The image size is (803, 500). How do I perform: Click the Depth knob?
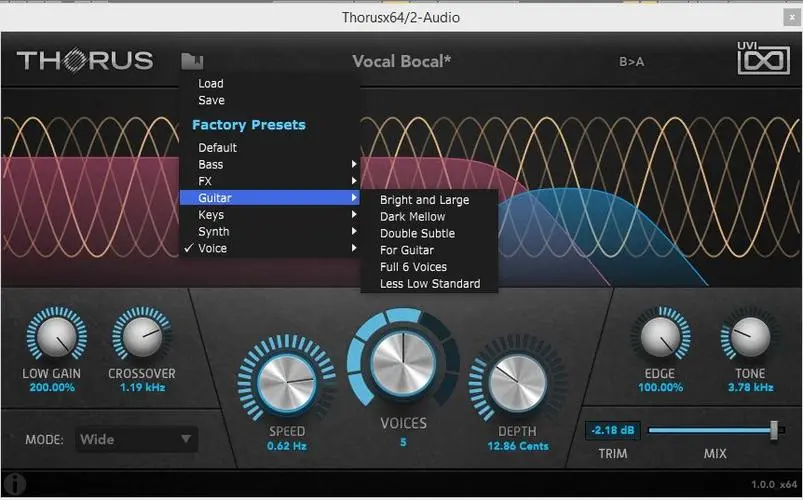point(517,383)
